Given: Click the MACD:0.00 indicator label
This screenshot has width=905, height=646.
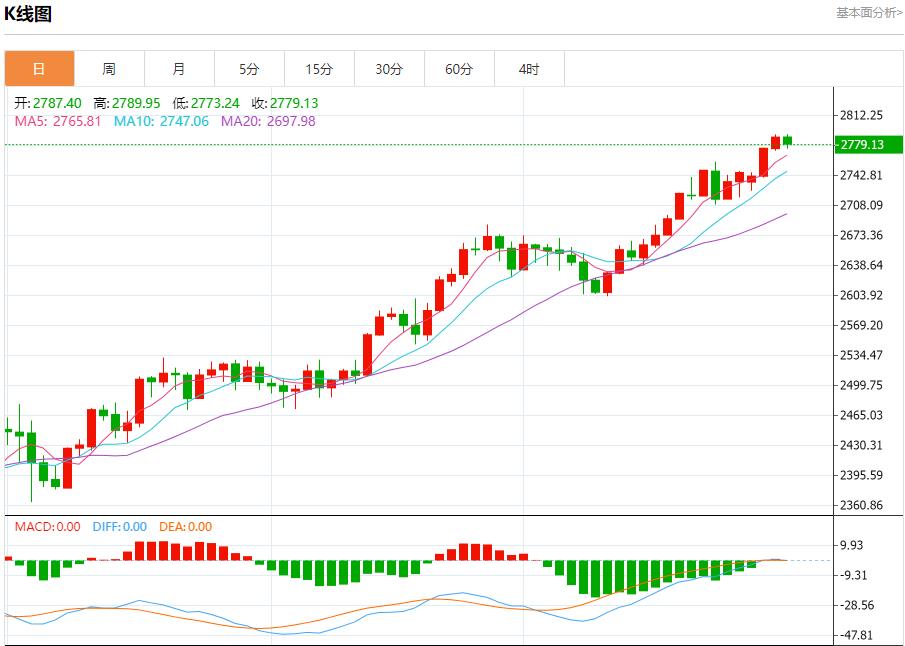Looking at the screenshot, I should [x=47, y=527].
